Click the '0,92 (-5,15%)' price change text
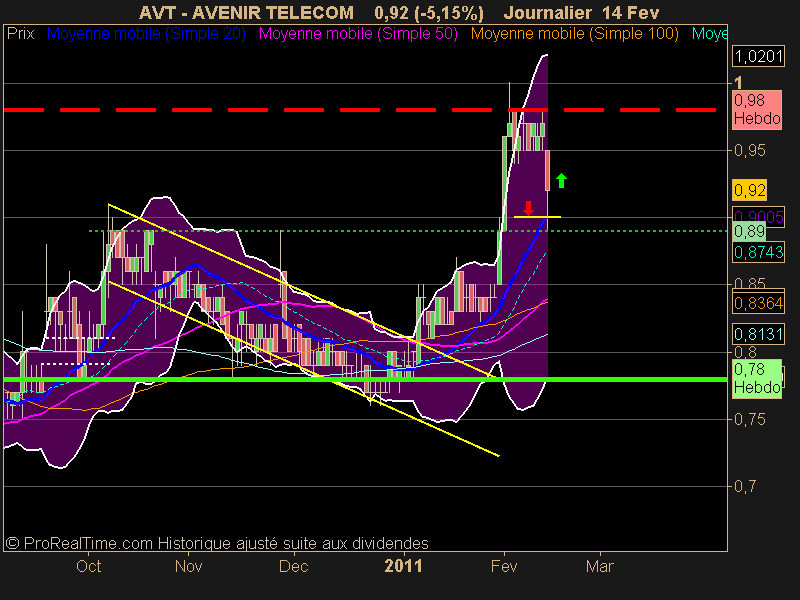Viewport: 800px width, 600px height. click(x=429, y=12)
